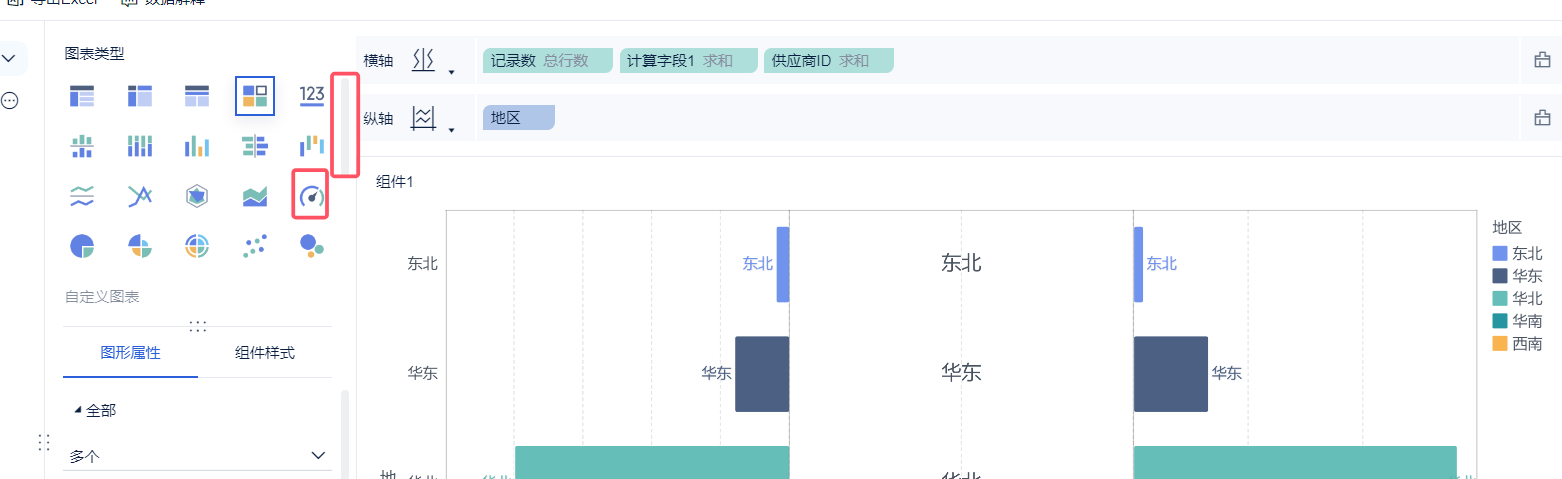Open the 纵轴 dropdown arrow

pos(451,130)
